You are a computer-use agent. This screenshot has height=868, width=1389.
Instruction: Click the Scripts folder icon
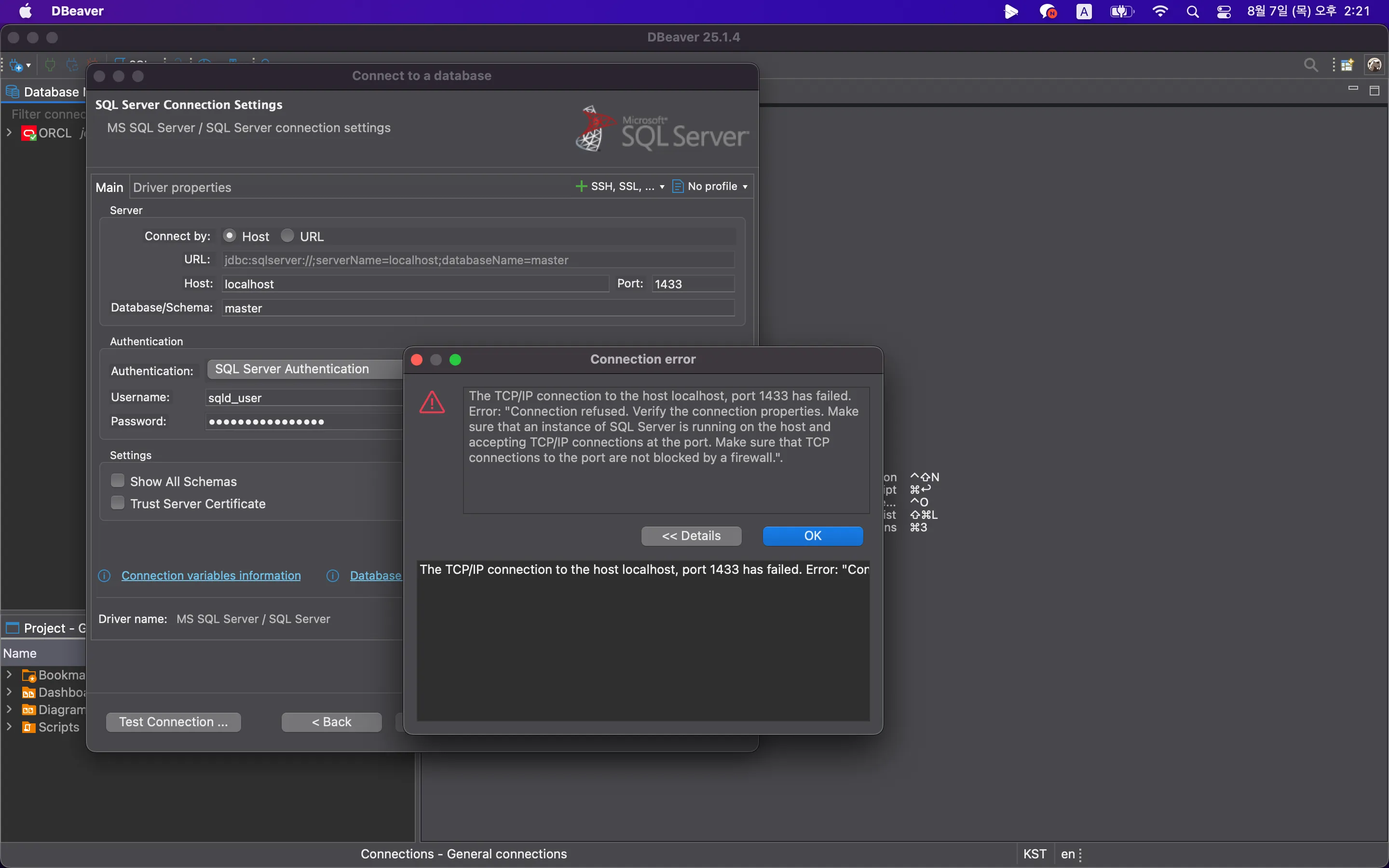(29, 727)
